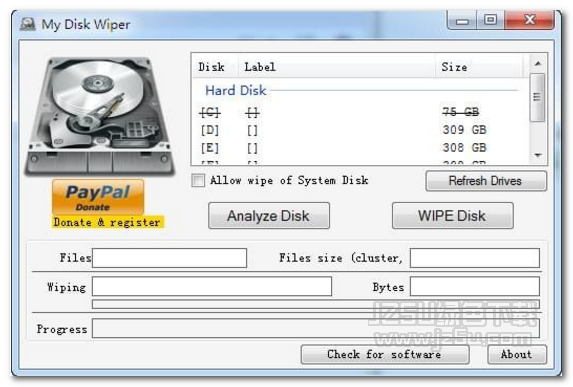Click the hard disk drive illustration
573x387 pixels.
pos(99,116)
